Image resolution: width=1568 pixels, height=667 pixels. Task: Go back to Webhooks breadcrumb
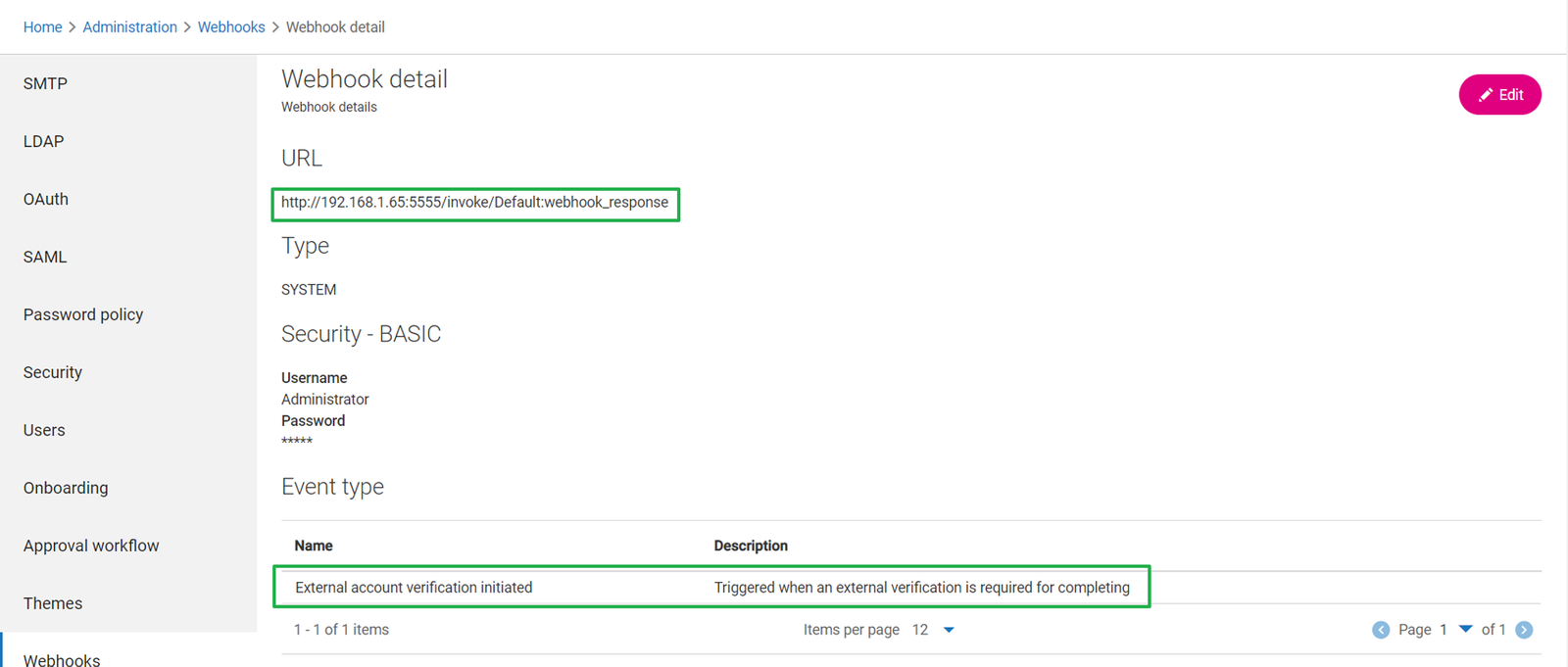(x=231, y=27)
